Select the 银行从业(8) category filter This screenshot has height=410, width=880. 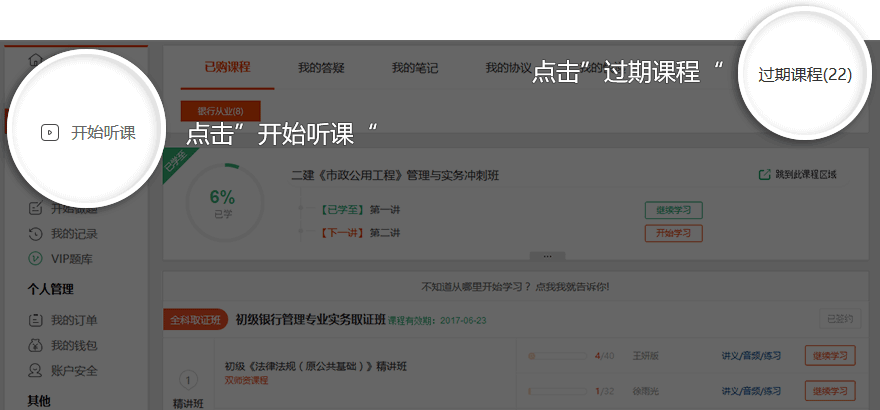[x=220, y=111]
